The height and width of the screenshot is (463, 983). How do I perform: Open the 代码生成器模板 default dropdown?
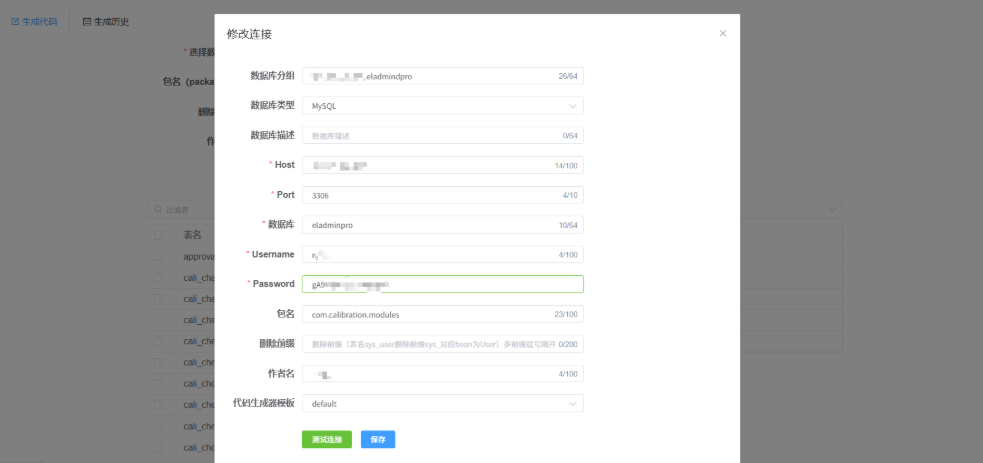(x=443, y=403)
